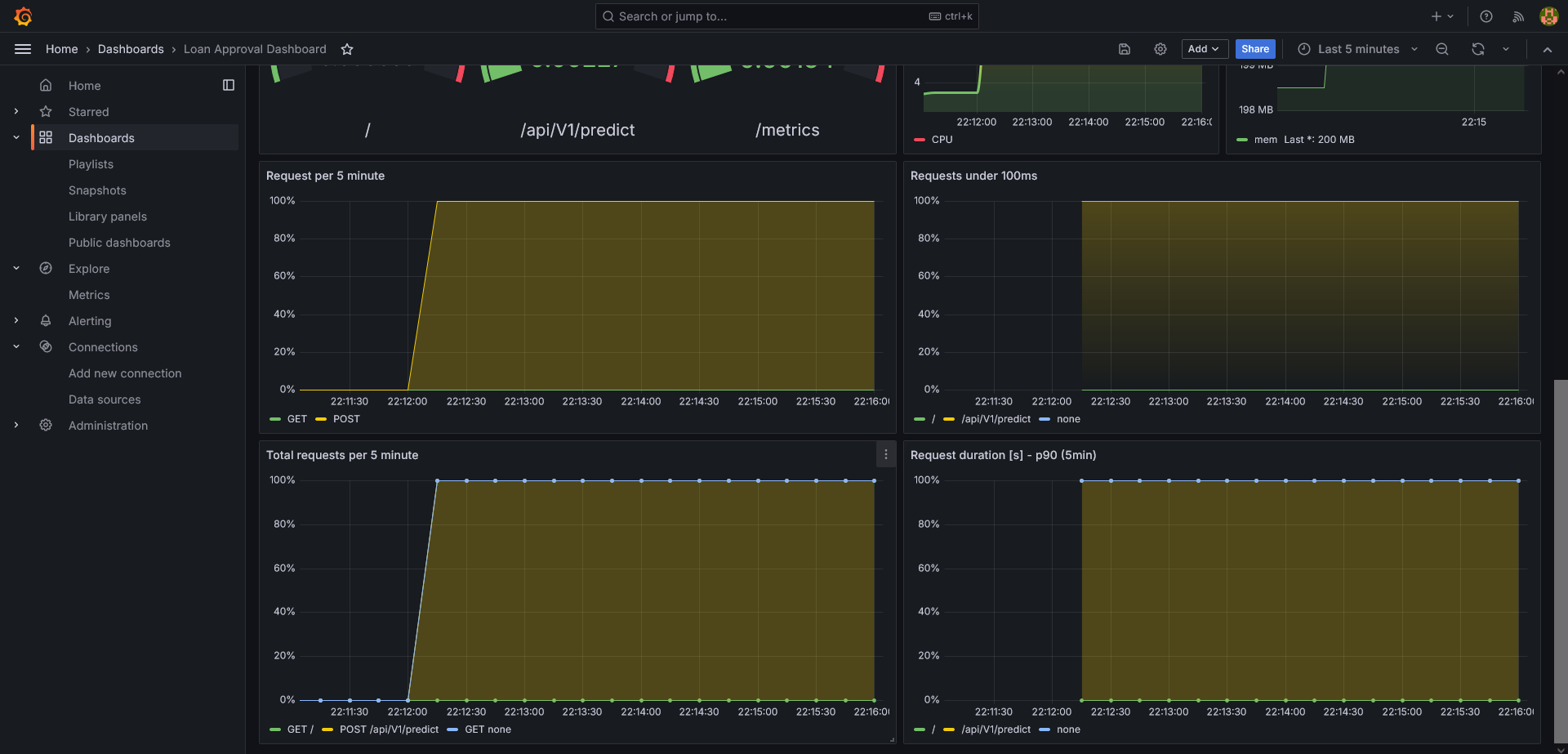Collapse the Dashboards section
The width and height of the screenshot is (1568, 754).
click(x=16, y=138)
